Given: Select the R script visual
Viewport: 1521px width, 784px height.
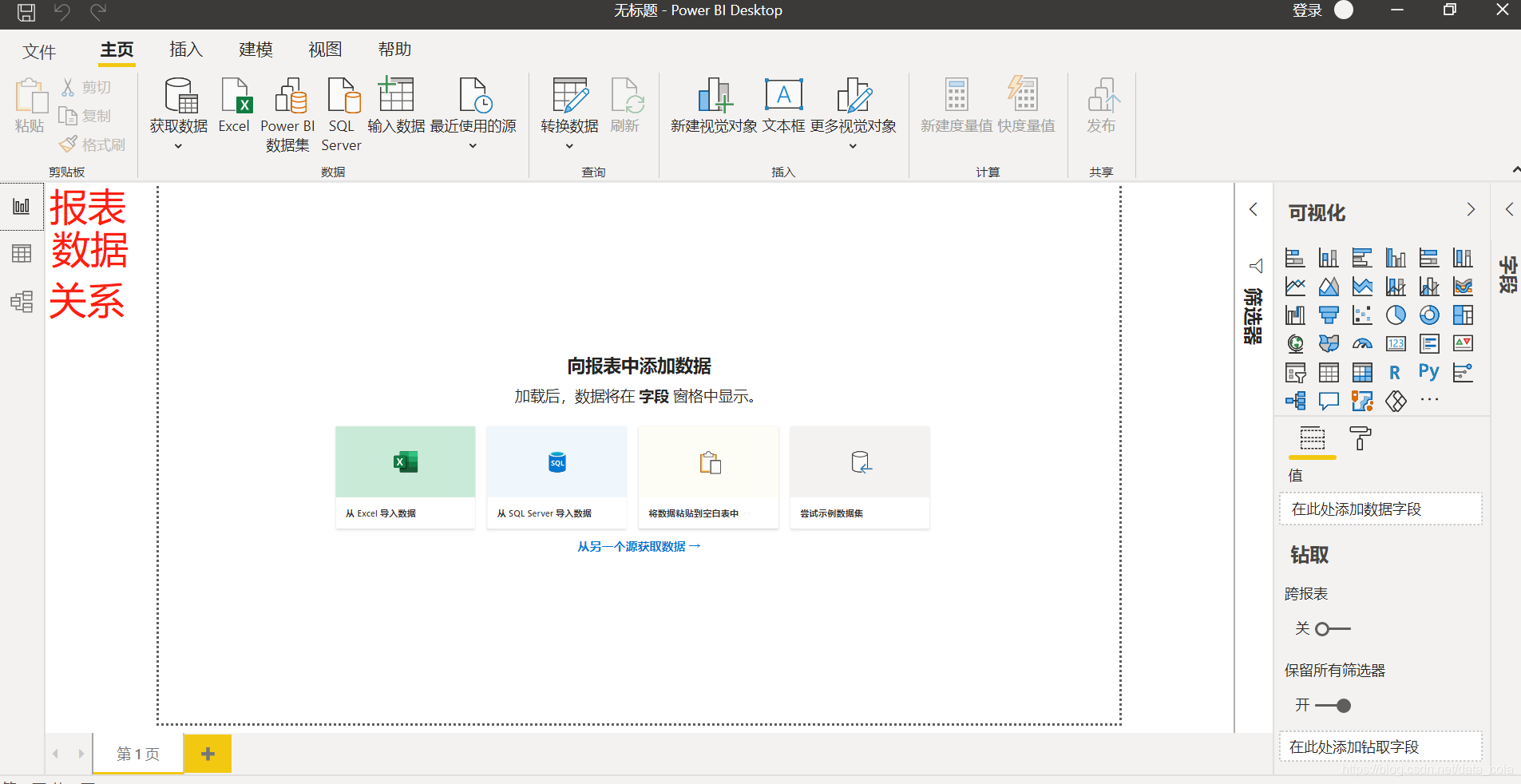Looking at the screenshot, I should (x=1395, y=372).
